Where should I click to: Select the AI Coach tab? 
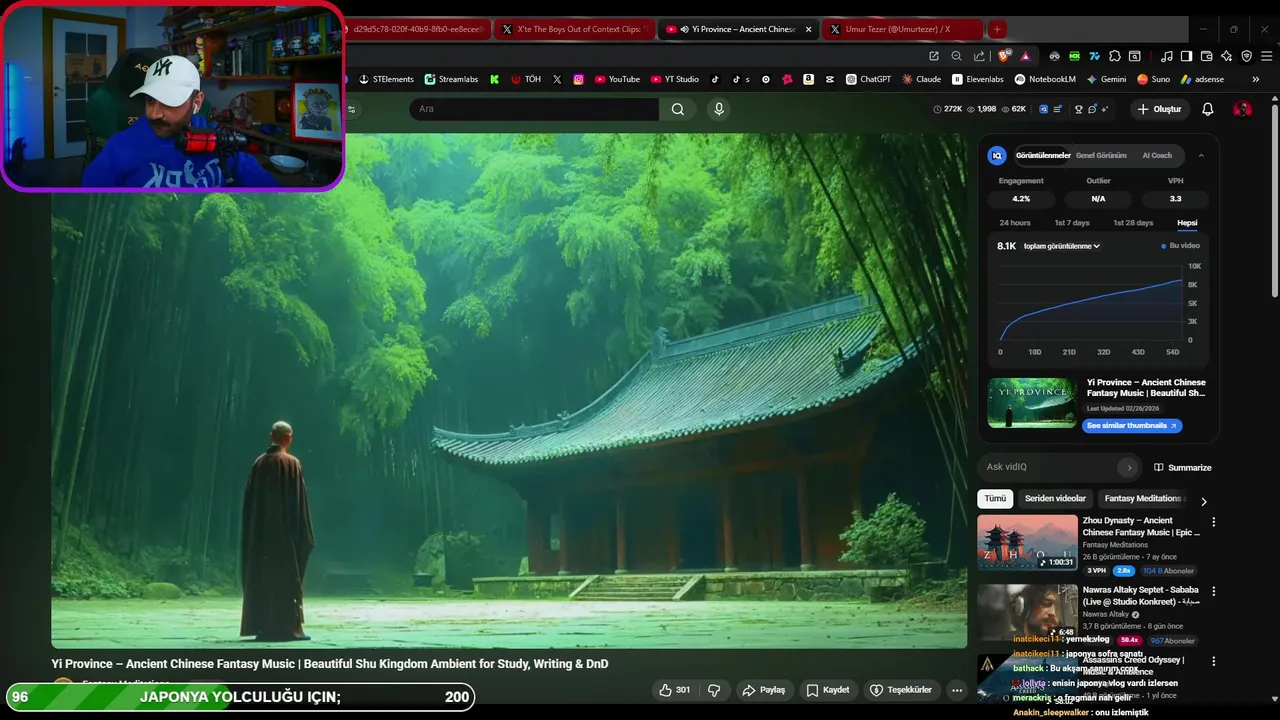[x=1157, y=155]
